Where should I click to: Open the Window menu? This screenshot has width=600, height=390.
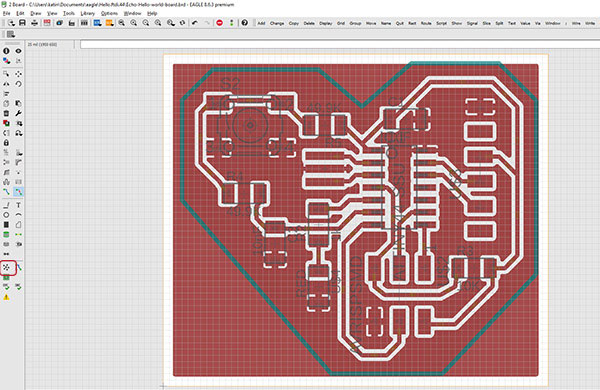click(132, 13)
